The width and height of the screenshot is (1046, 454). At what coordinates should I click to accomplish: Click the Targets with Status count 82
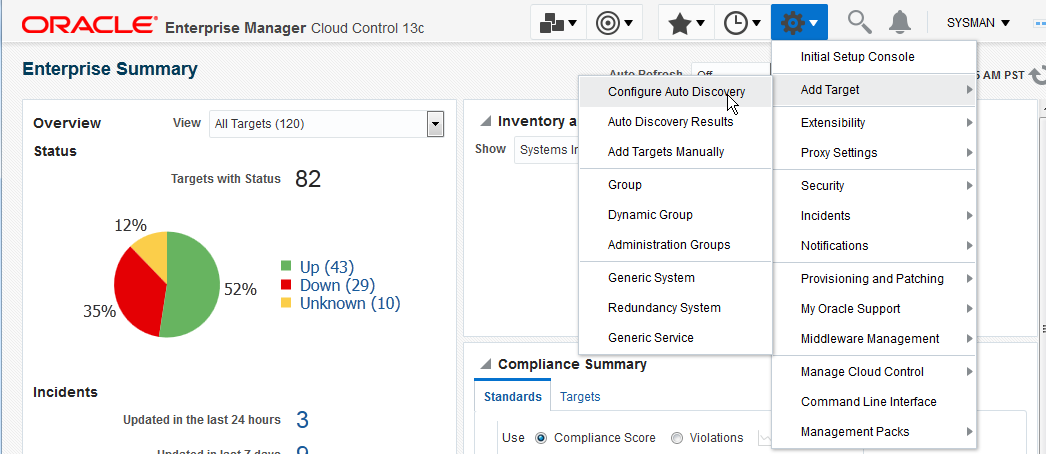pyautogui.click(x=308, y=179)
